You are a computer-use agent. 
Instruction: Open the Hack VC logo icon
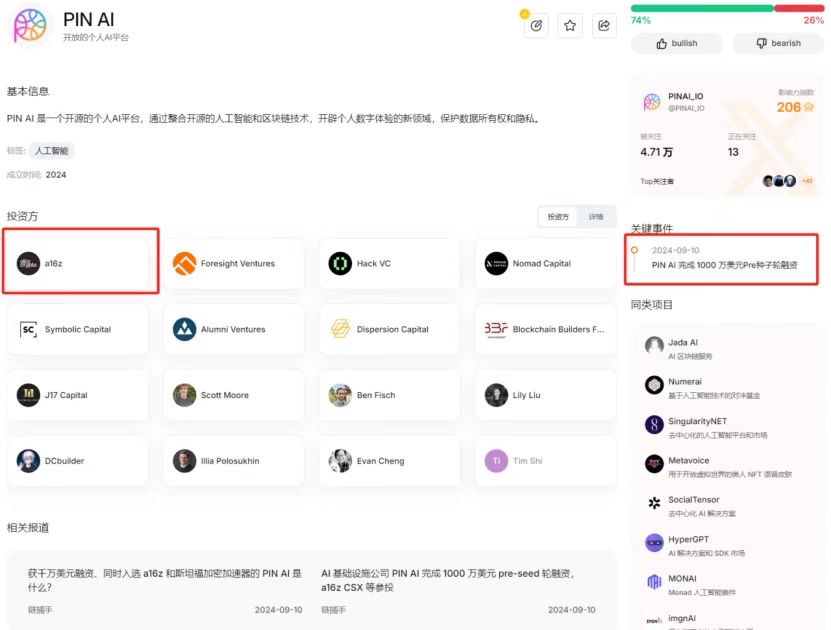340,264
